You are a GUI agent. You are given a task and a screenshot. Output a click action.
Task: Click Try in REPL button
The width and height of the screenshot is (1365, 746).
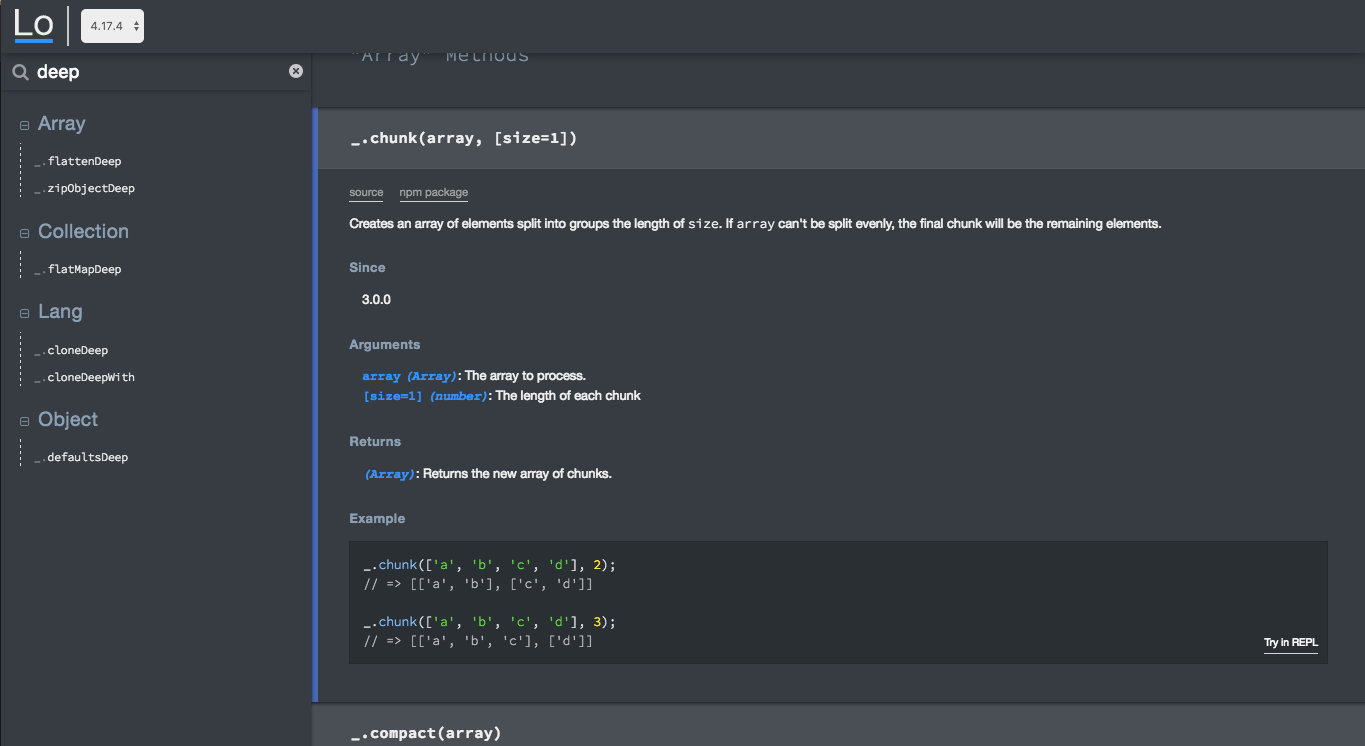pyautogui.click(x=1291, y=643)
